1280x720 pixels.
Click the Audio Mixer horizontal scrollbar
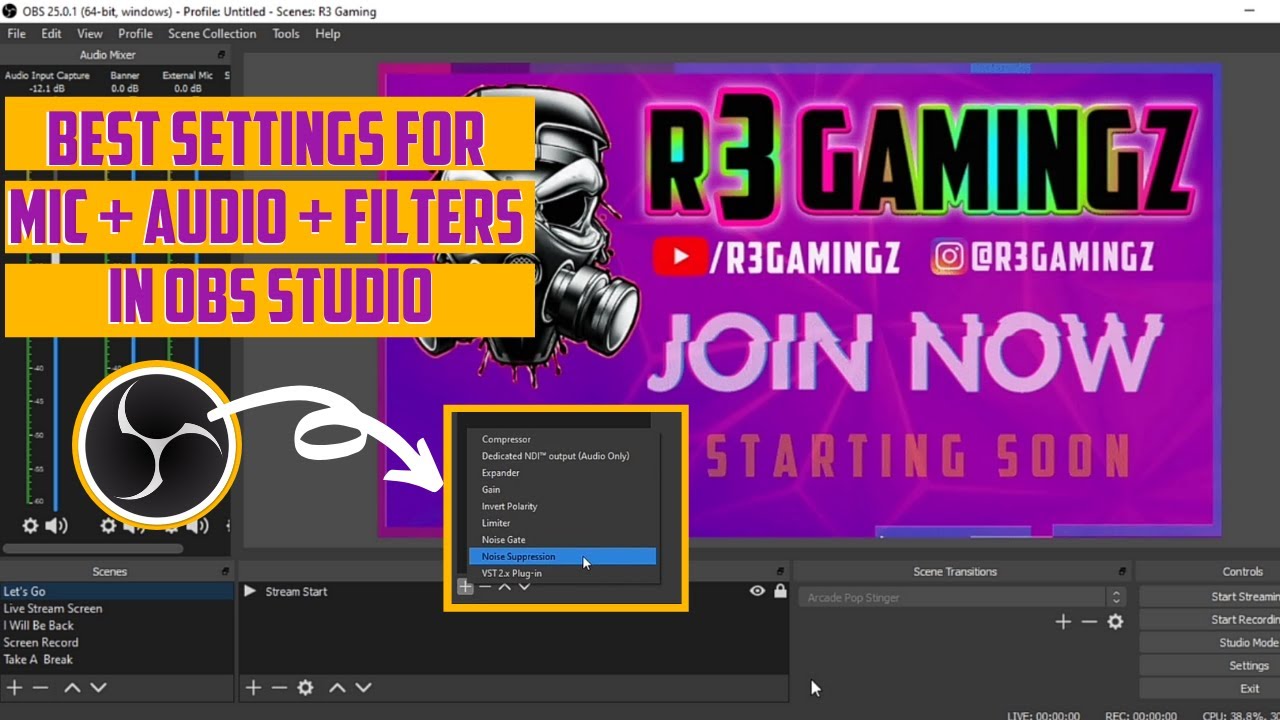coord(93,548)
